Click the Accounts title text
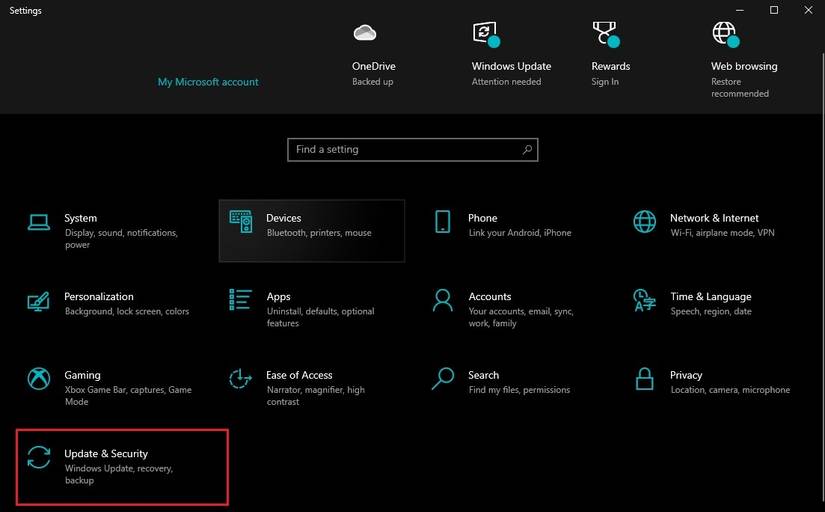This screenshot has height=512, width=825. 490,296
